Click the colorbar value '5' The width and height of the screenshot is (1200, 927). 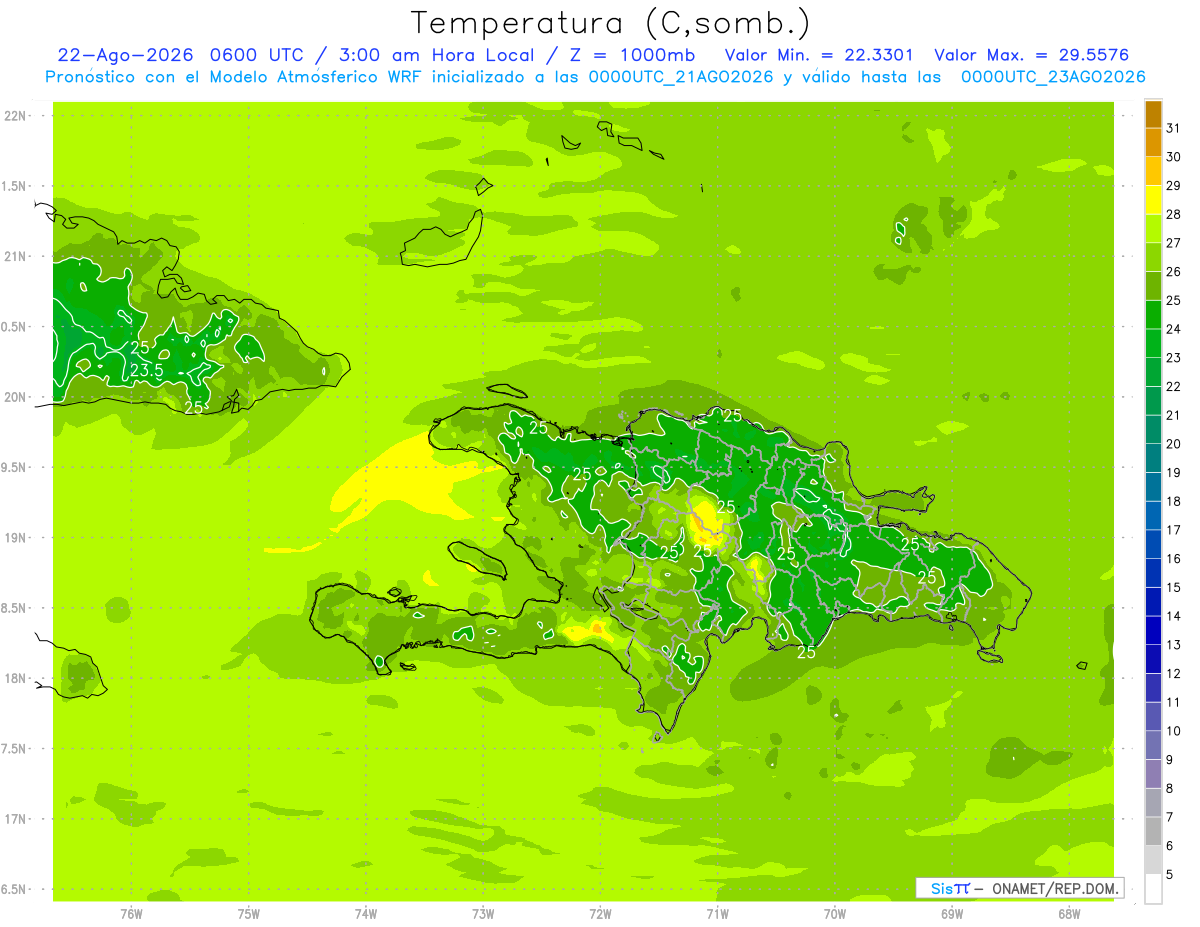(1170, 875)
